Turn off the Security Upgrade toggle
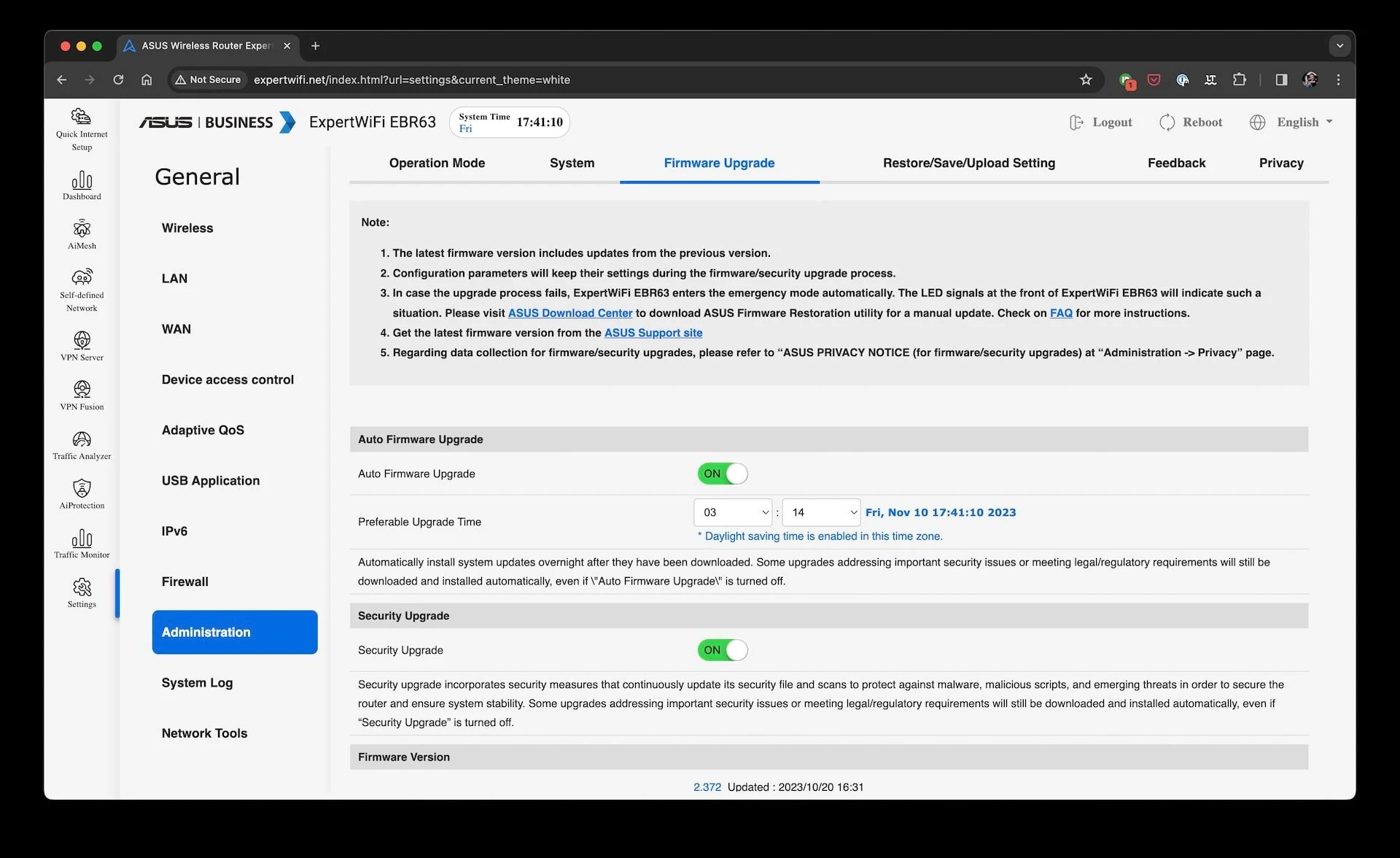The image size is (1400, 858). pyautogui.click(x=723, y=650)
